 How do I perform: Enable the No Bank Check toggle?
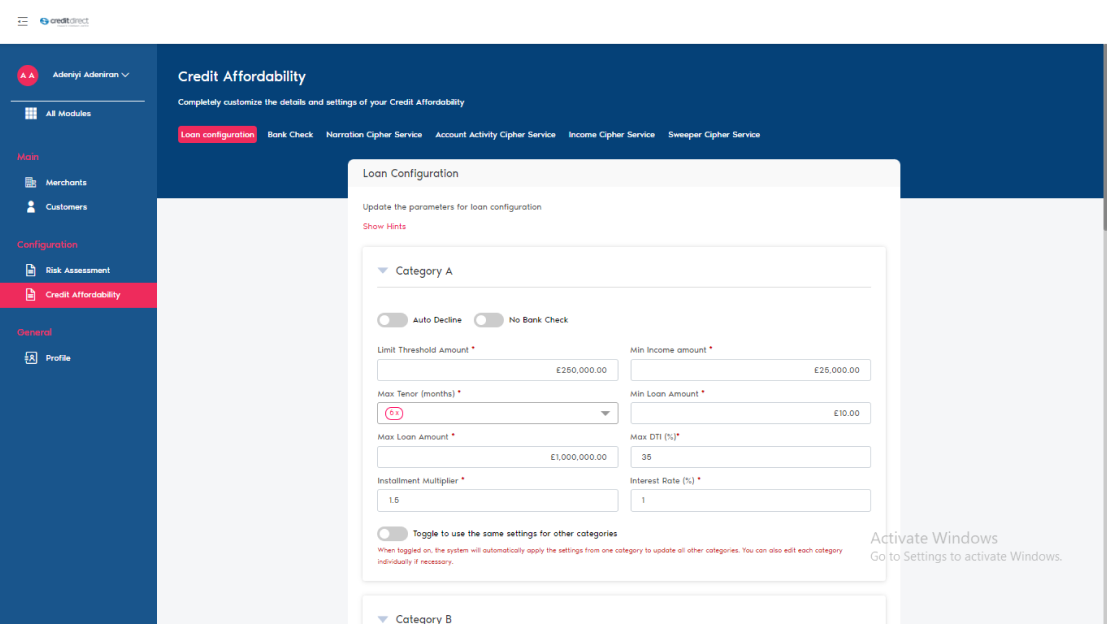(x=489, y=319)
